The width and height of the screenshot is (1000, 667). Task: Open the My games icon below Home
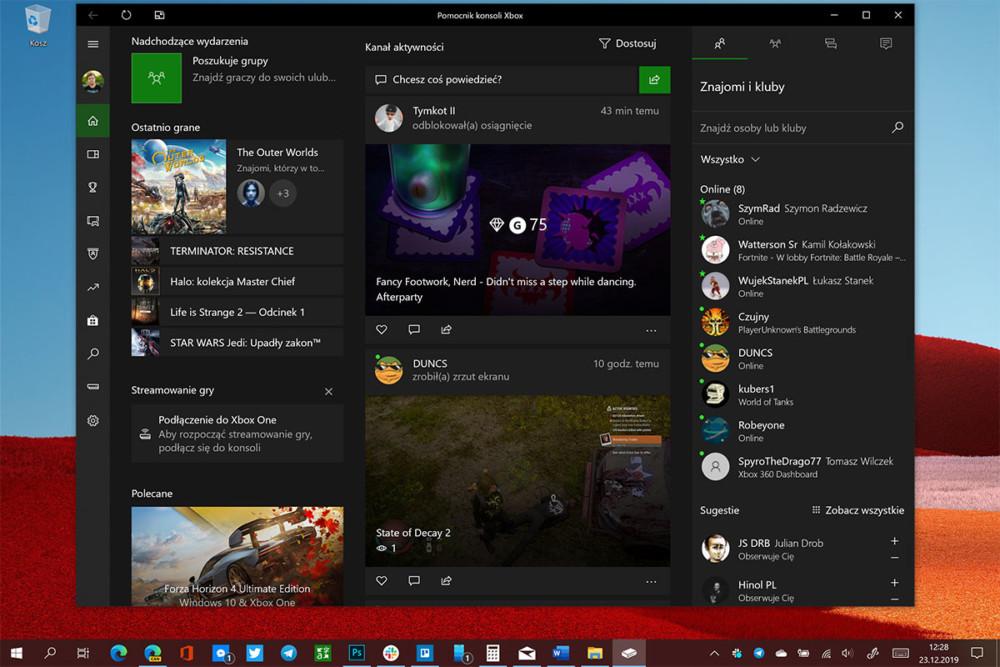[93, 154]
